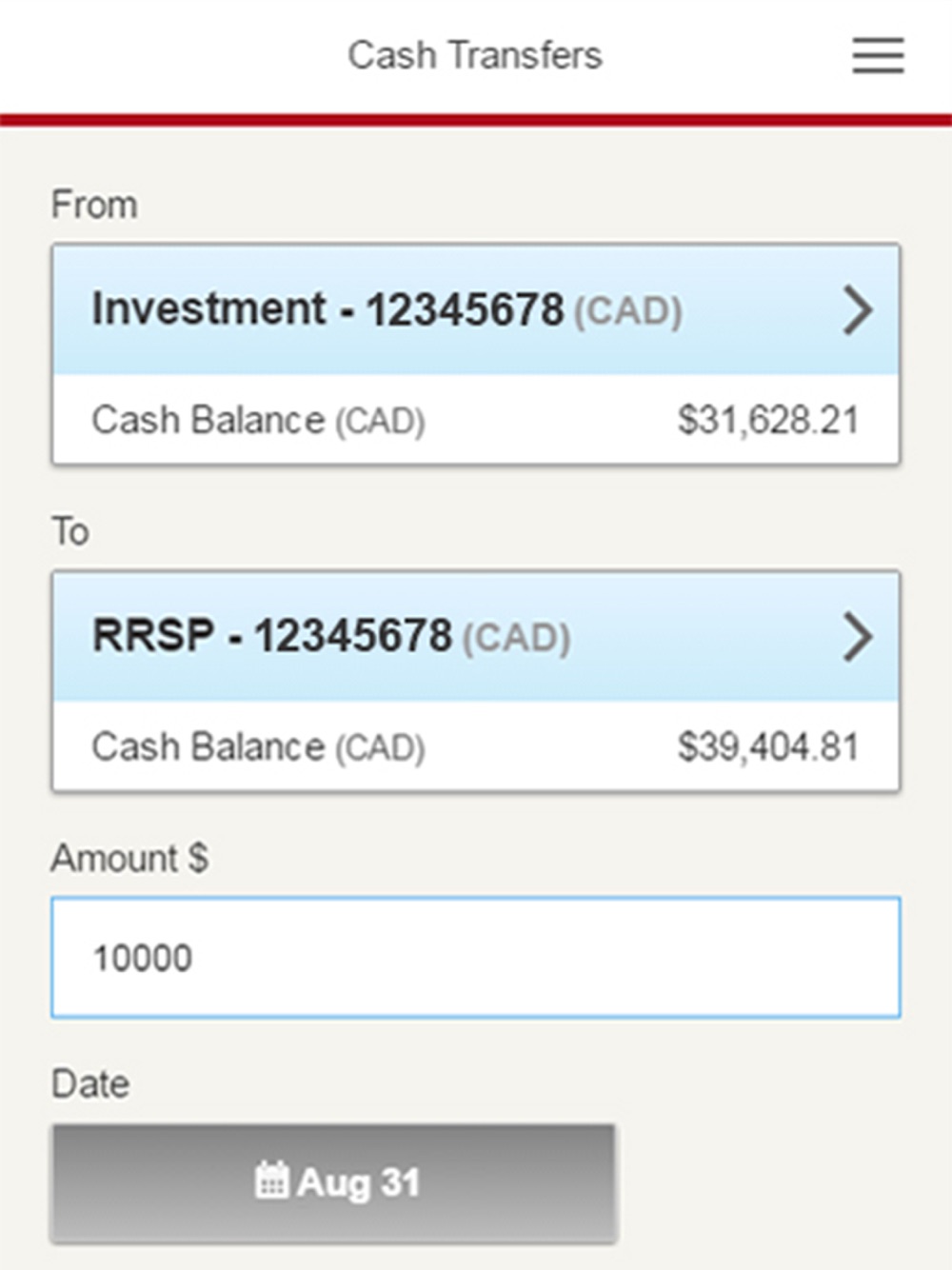The image size is (952, 1270).
Task: Click the calendar icon beside Aug 31
Action: pos(270,1181)
